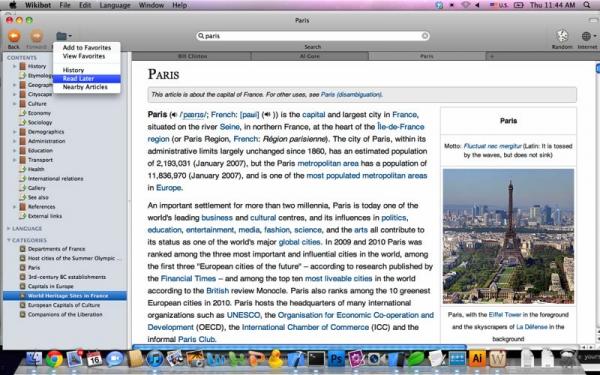Open Wikibot W icon in dock
The width and height of the screenshot is (600, 375).
497,359
